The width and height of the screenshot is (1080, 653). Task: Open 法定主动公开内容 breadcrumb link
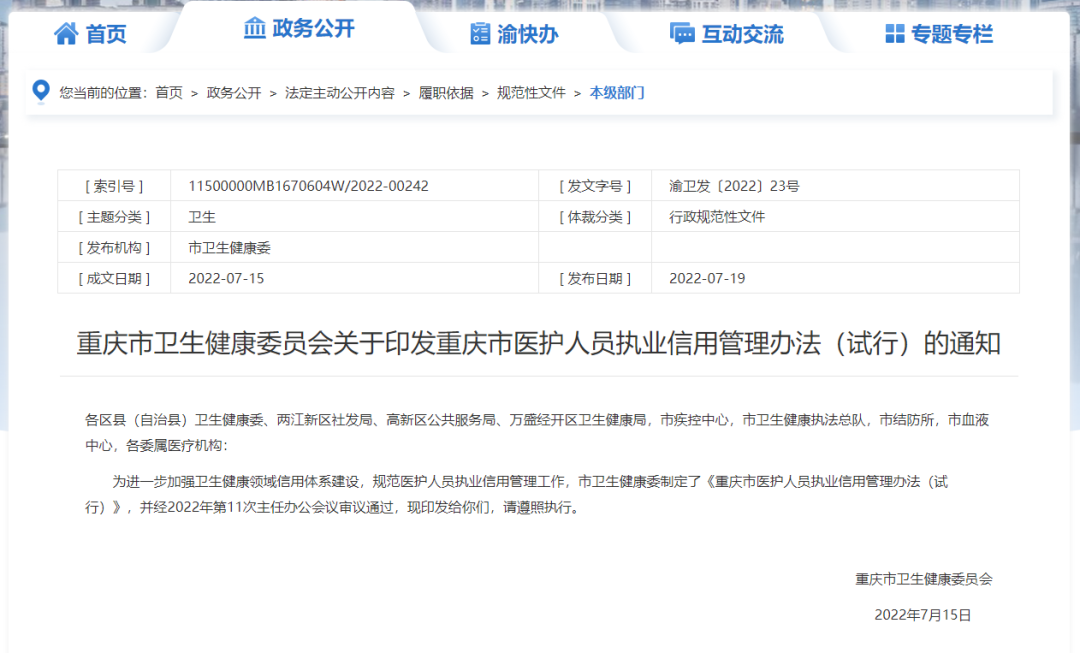tap(340, 92)
